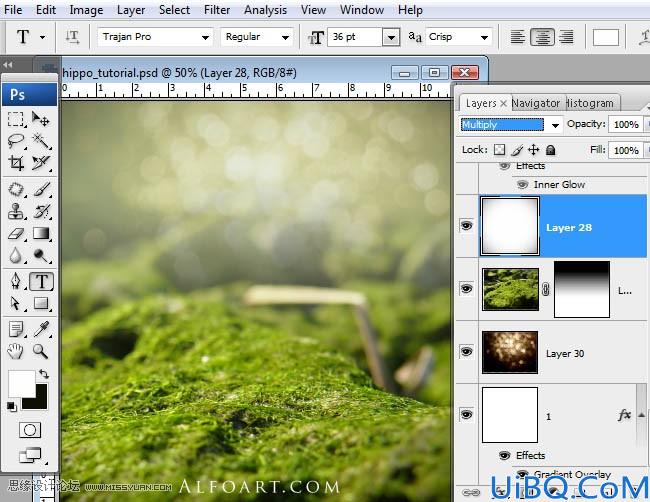Toggle layer 1 Effects visibility eye
This screenshot has height=502, width=650.
504,456
